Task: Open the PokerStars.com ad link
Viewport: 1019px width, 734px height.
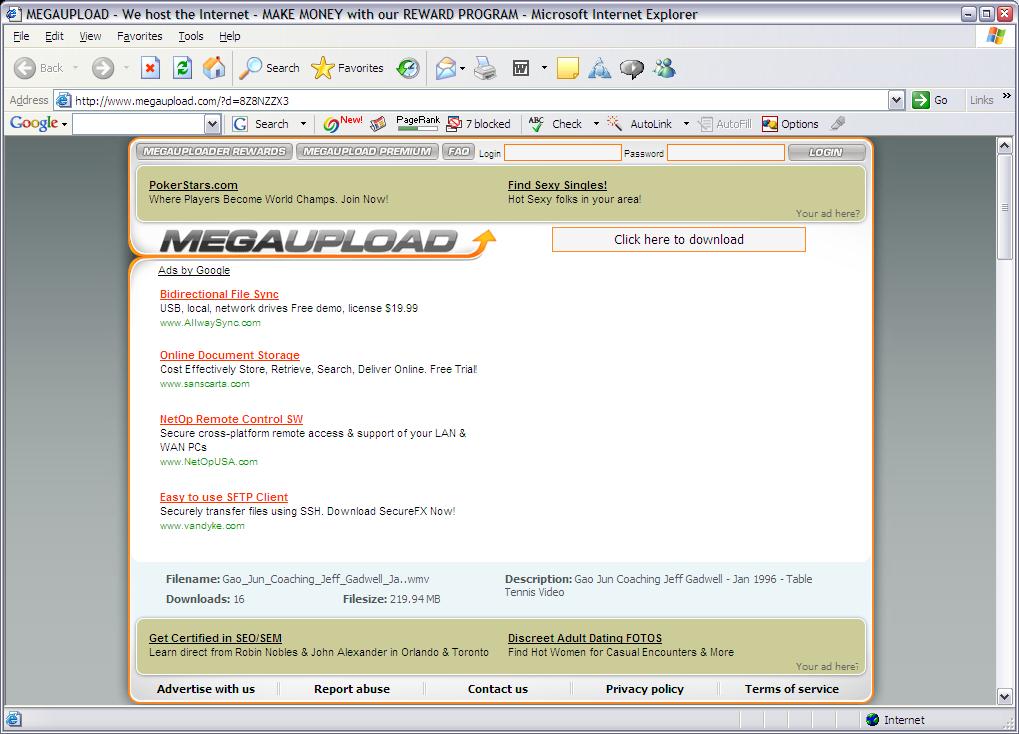Action: pos(193,185)
